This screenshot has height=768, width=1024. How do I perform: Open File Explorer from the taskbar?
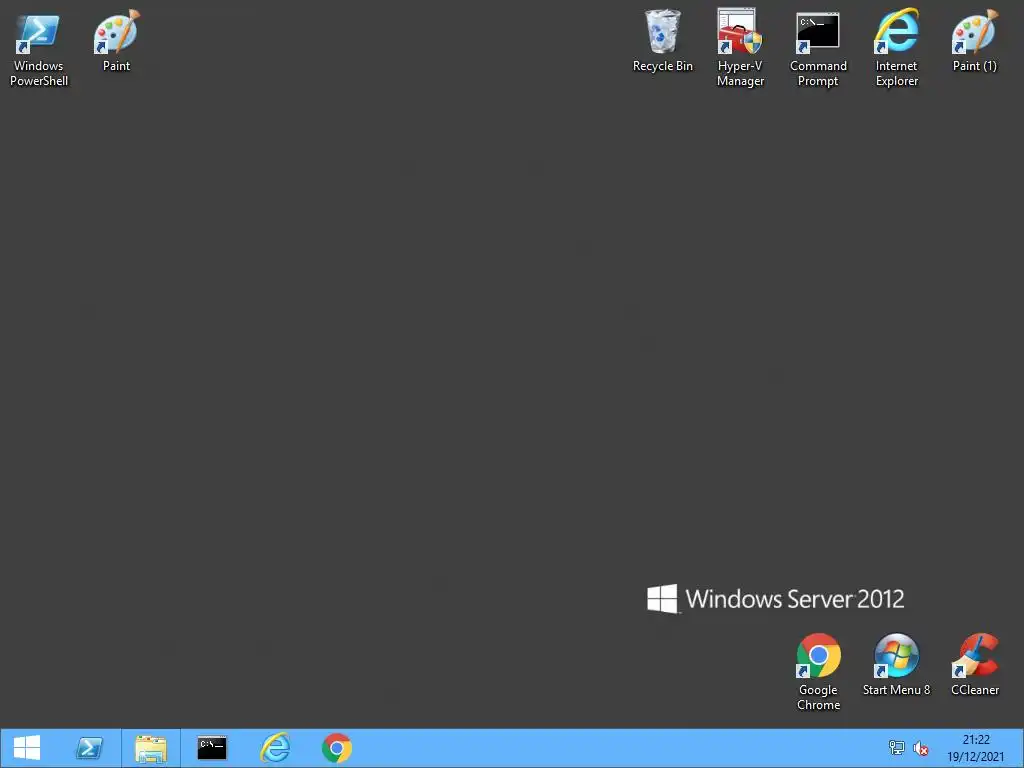tap(151, 748)
